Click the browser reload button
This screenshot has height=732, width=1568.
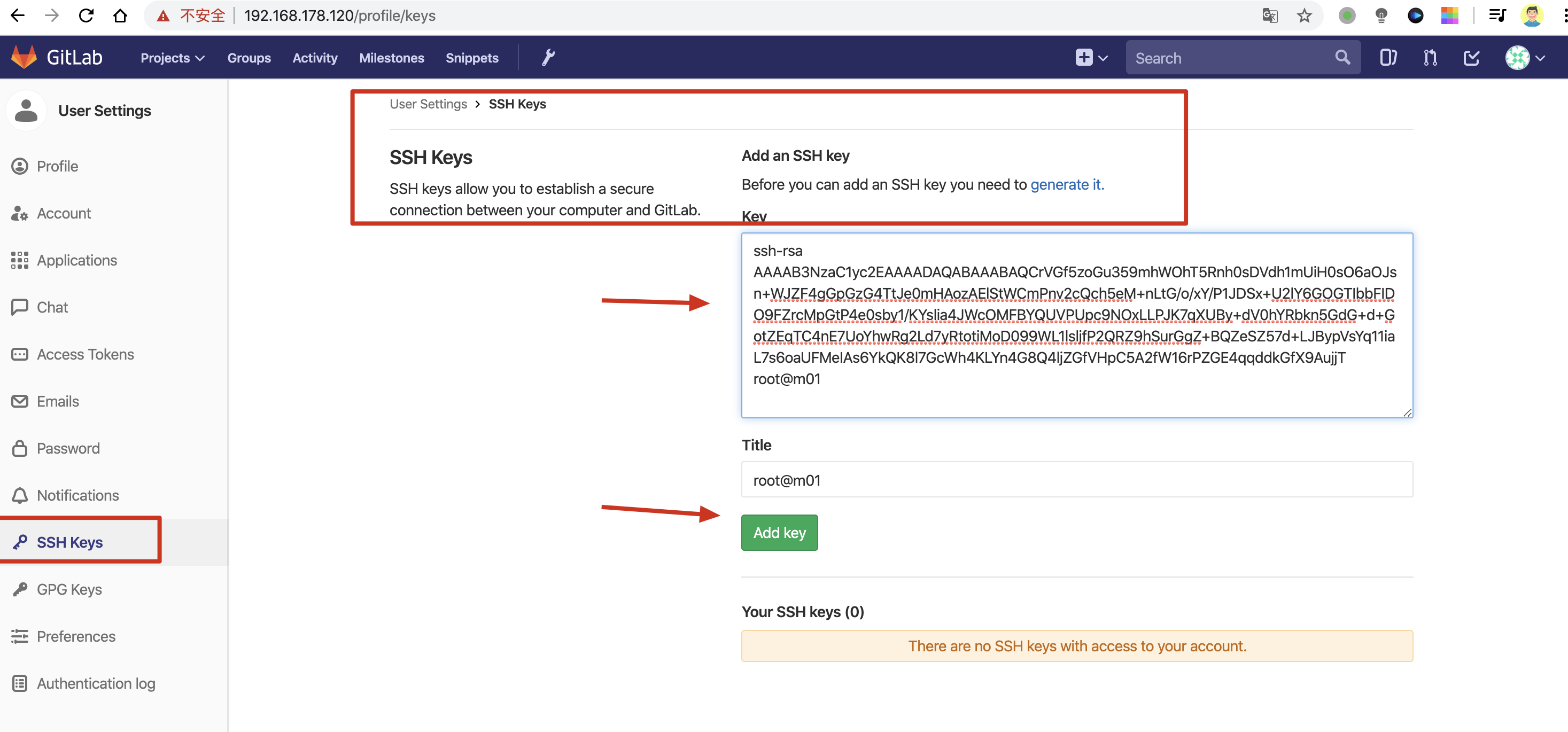click(86, 15)
